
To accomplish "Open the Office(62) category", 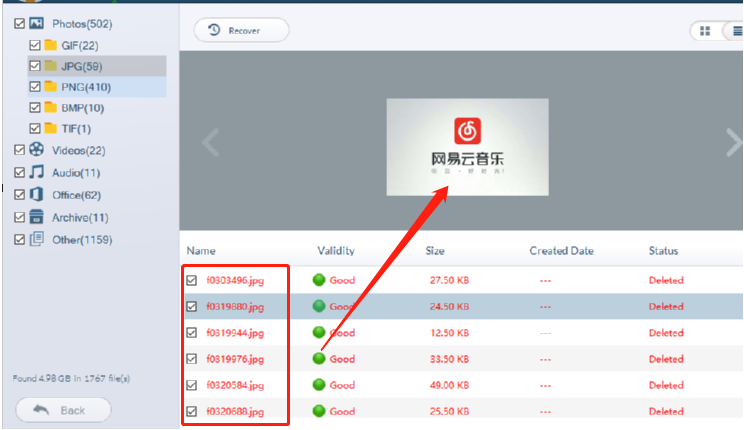I will click(76, 195).
